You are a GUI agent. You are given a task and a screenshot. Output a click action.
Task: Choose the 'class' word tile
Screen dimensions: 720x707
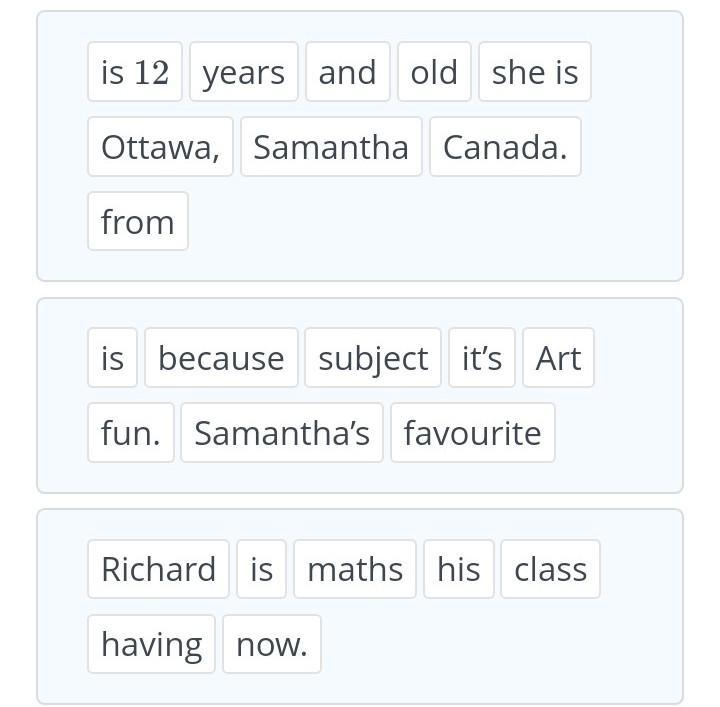[x=551, y=569]
